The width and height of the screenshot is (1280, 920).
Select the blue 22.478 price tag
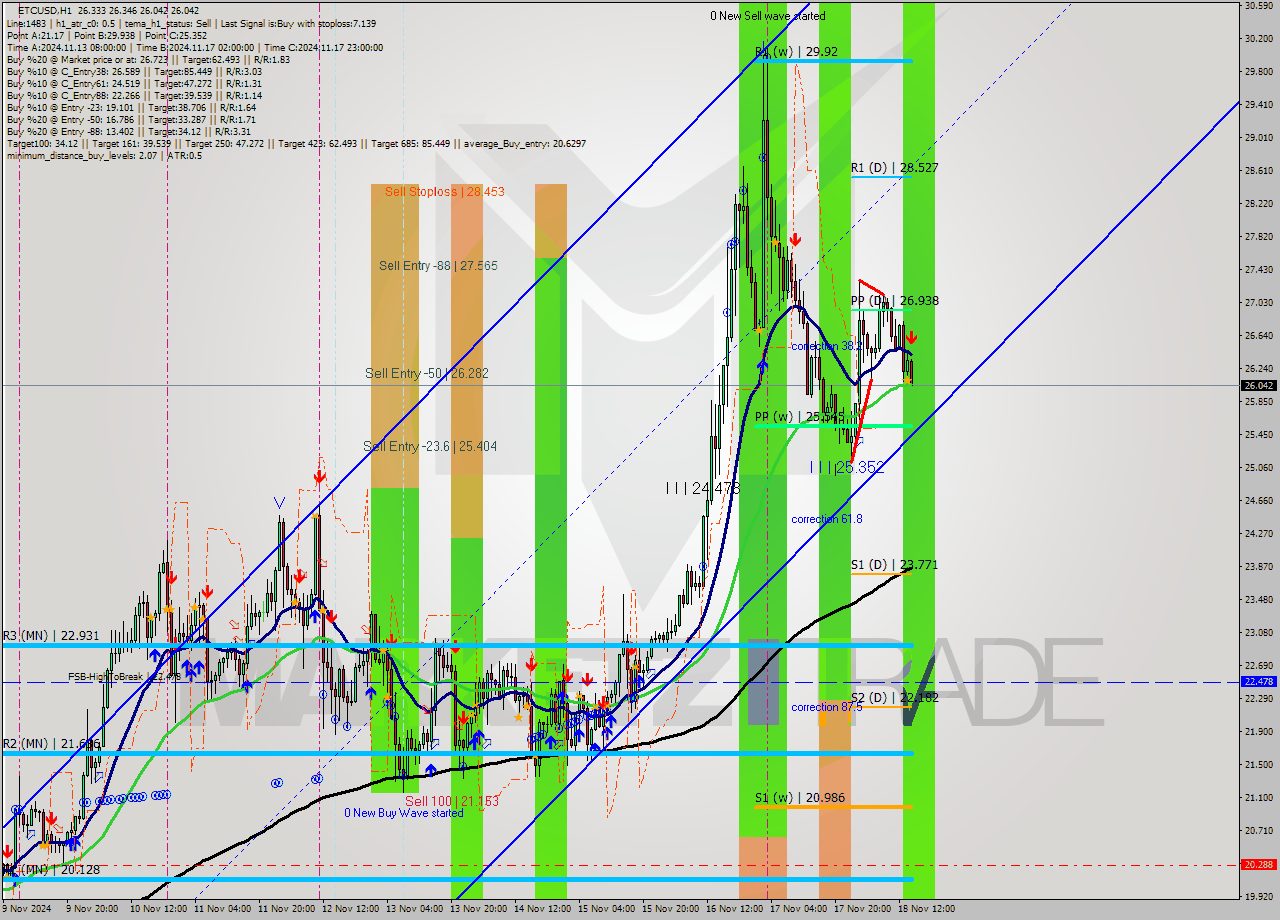click(1258, 681)
